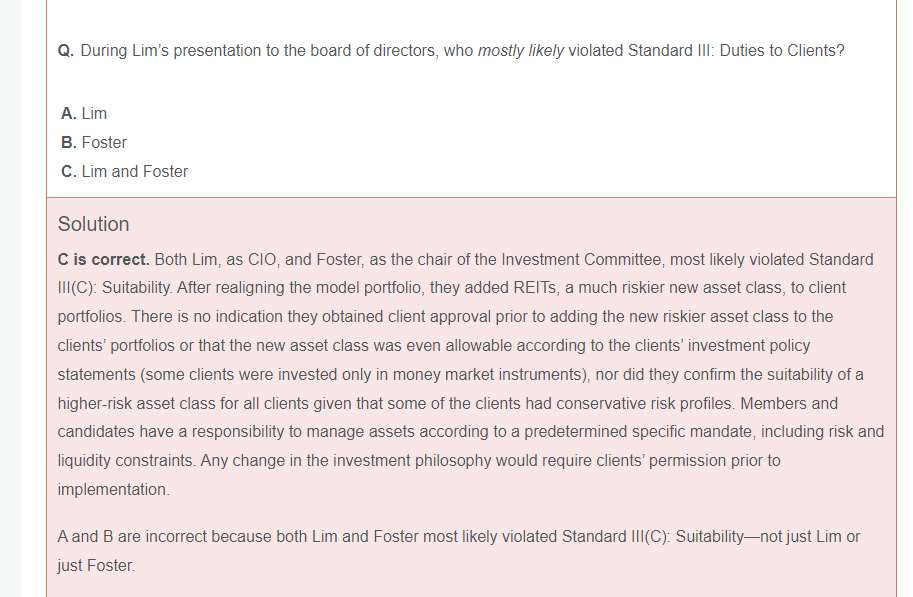
Task: Click the line starting 'portfolios. There is no indication'
Action: 445,316
